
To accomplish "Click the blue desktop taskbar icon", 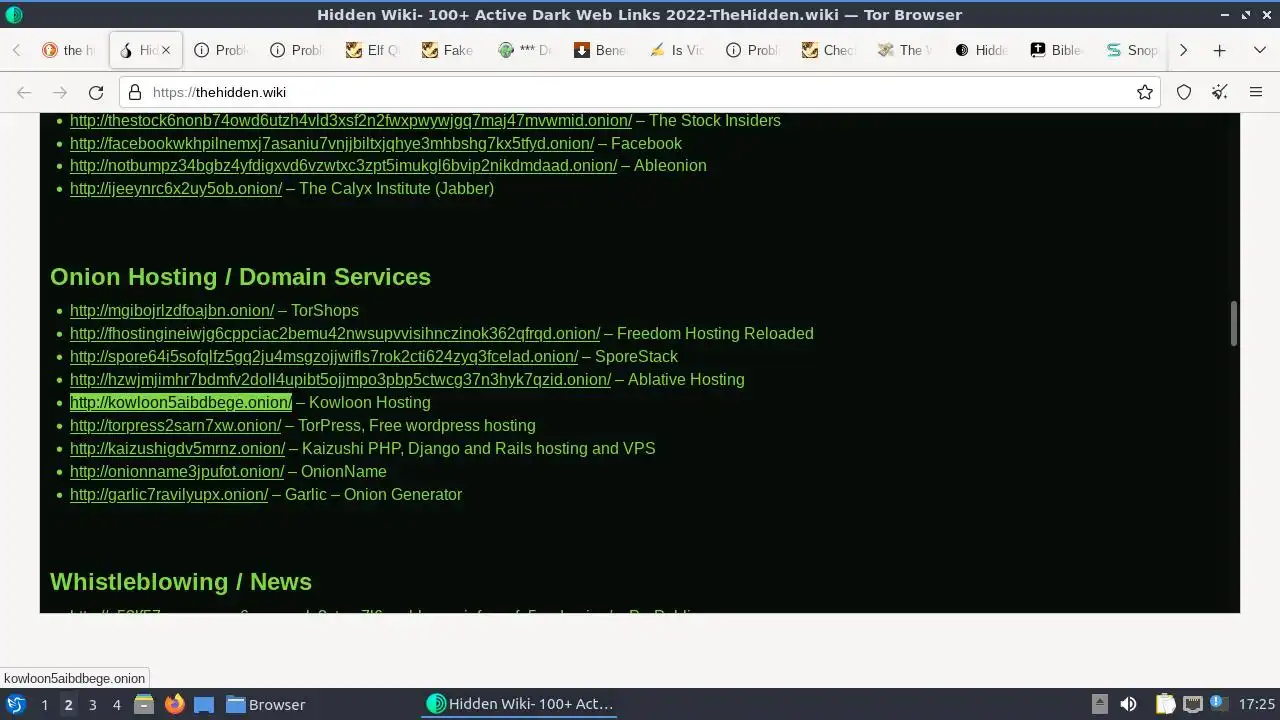I will (204, 704).
